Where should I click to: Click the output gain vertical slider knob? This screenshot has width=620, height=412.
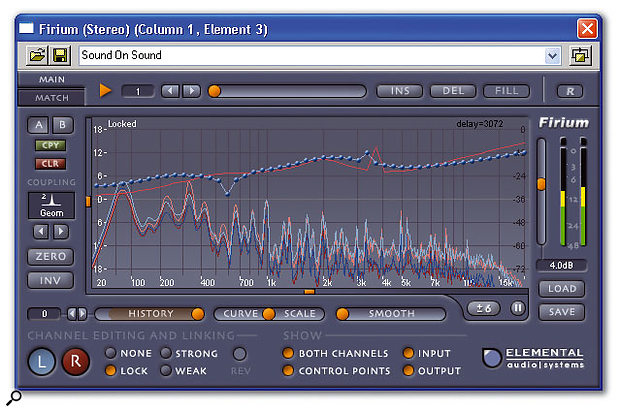tap(541, 184)
